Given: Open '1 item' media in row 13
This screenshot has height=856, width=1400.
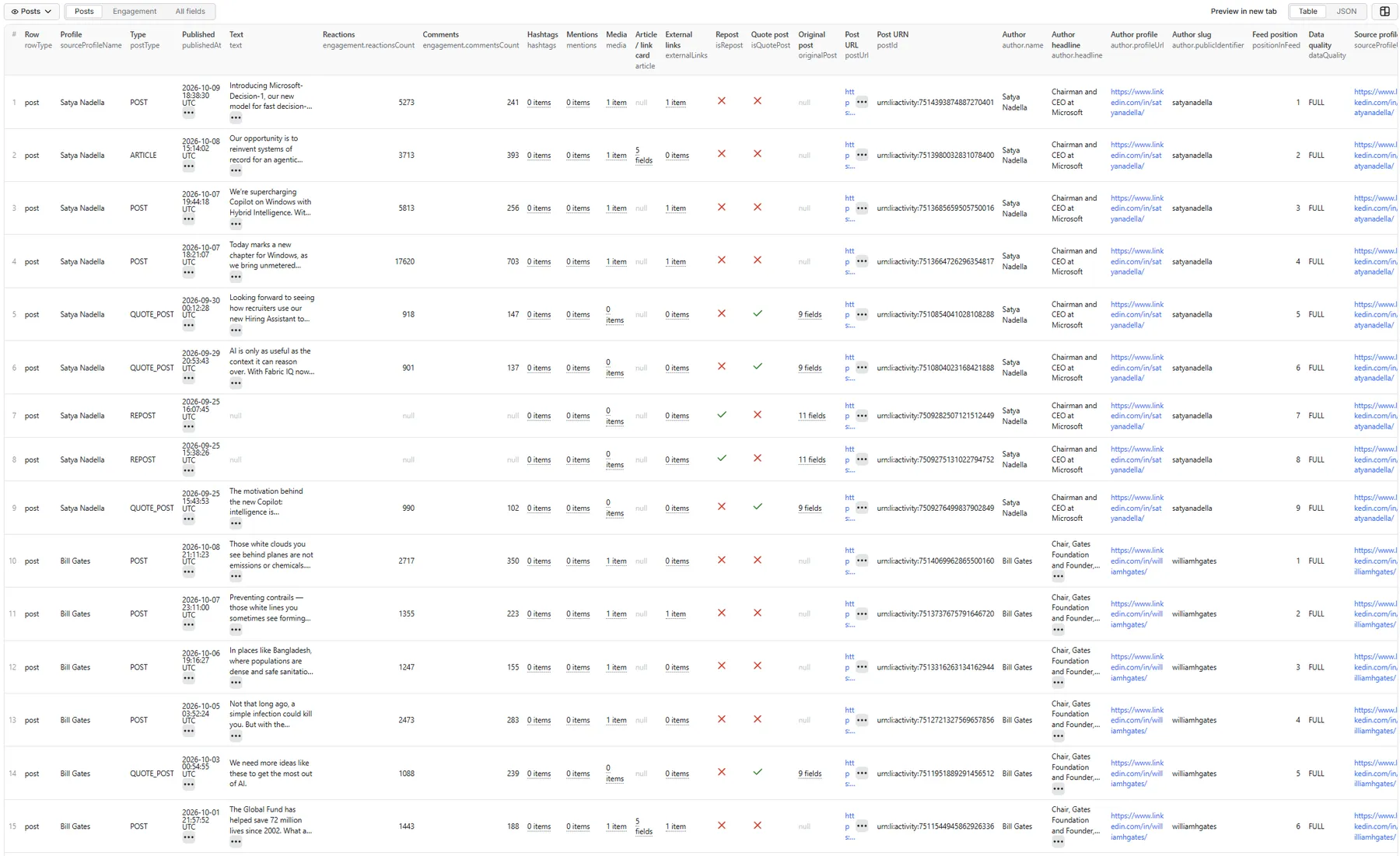Looking at the screenshot, I should [x=616, y=721].
